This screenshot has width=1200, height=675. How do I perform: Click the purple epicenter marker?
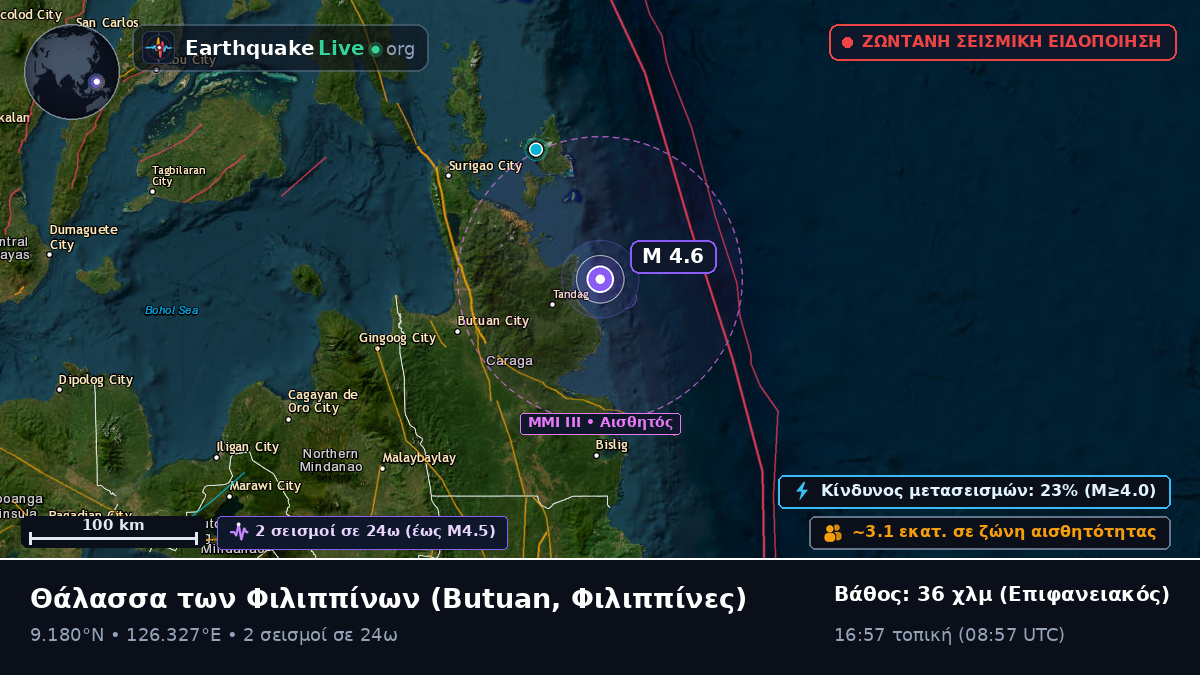(600, 279)
